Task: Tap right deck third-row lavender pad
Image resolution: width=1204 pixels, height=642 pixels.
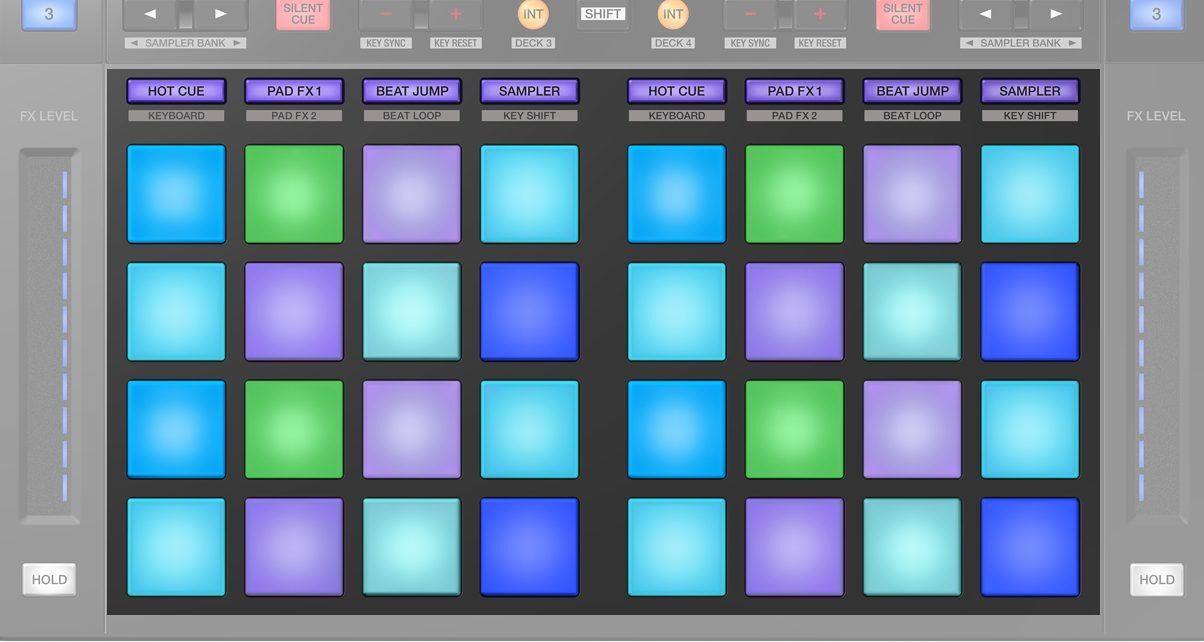Action: point(913,430)
